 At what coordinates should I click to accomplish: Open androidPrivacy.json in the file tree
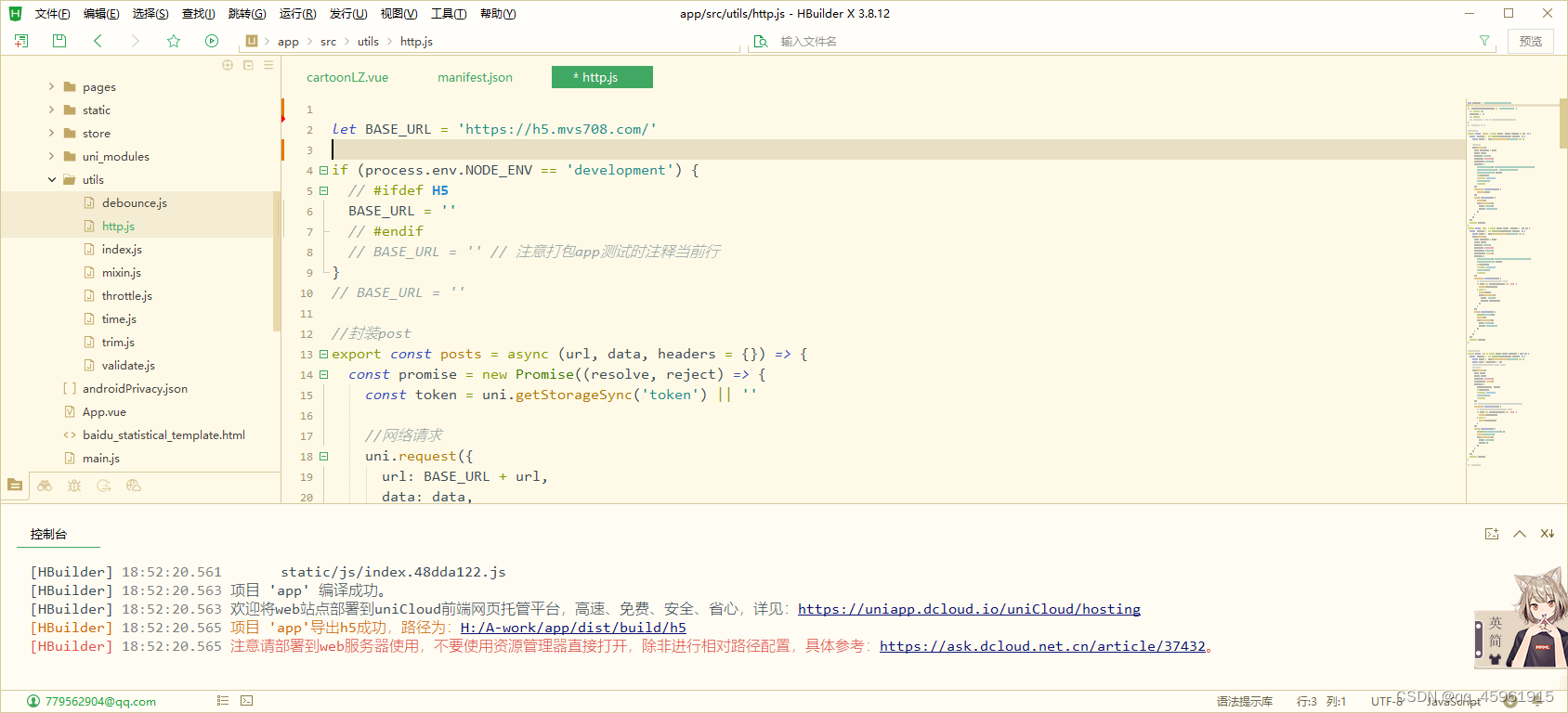[135, 388]
